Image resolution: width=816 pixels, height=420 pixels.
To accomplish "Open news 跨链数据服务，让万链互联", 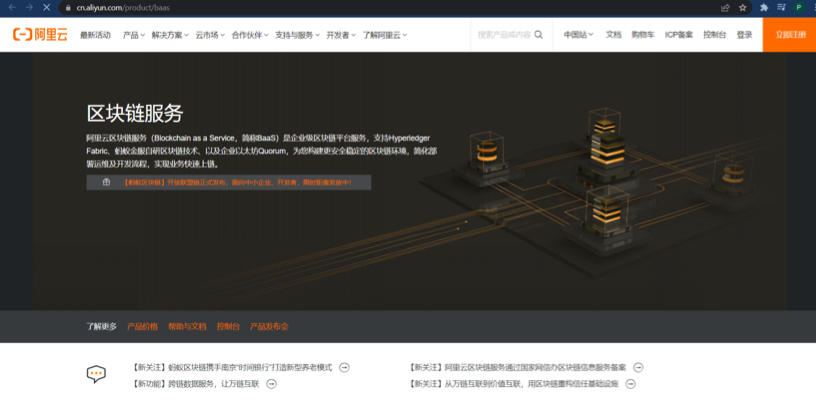I will coord(196,384).
